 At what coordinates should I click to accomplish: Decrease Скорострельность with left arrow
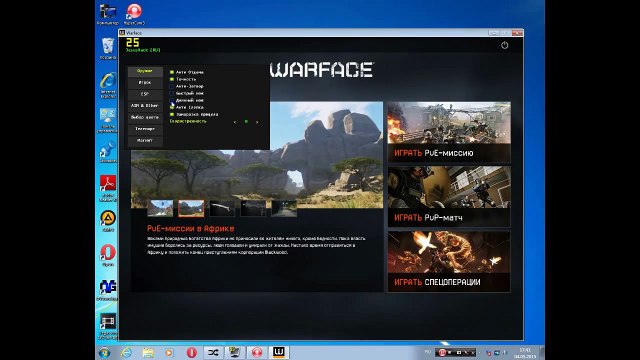(235, 122)
